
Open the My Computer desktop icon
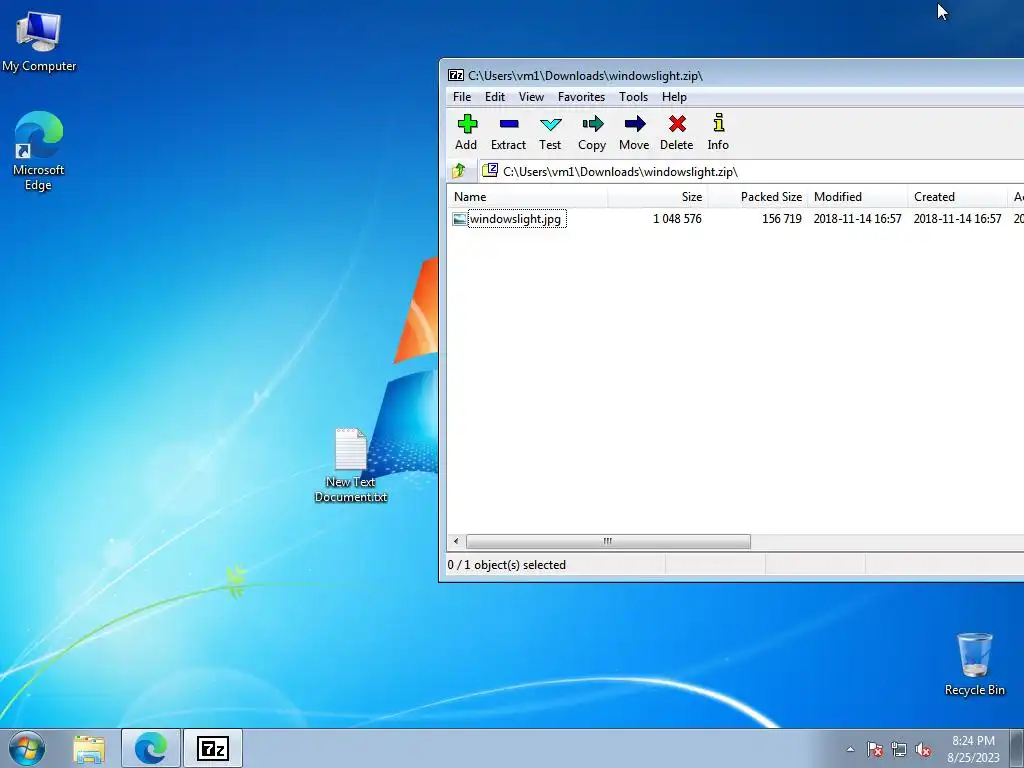39,43
